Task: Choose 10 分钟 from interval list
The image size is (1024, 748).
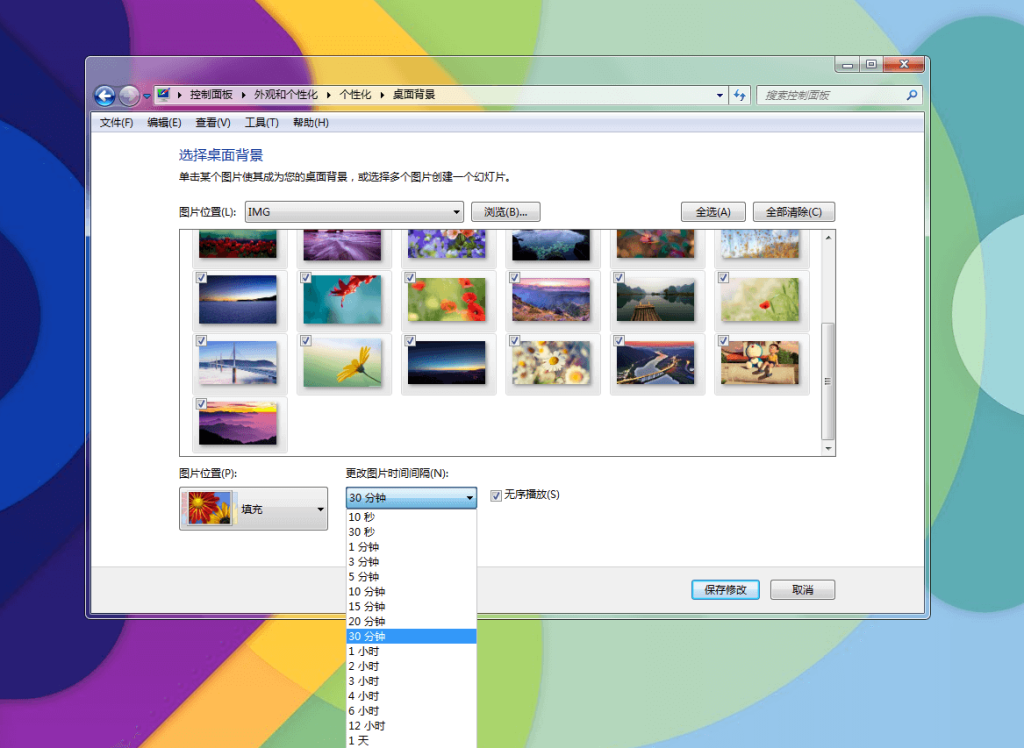Action: coord(411,591)
